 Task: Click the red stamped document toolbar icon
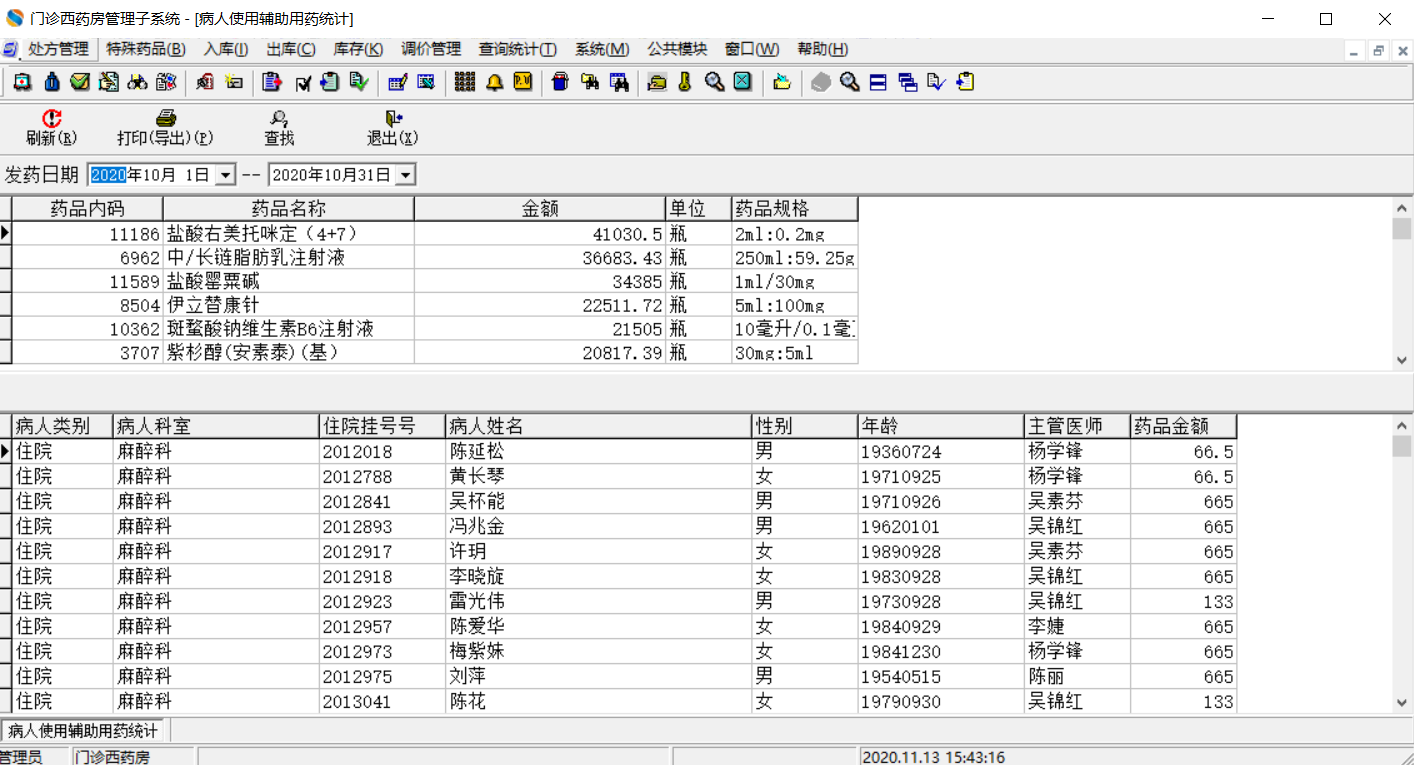[x=205, y=82]
